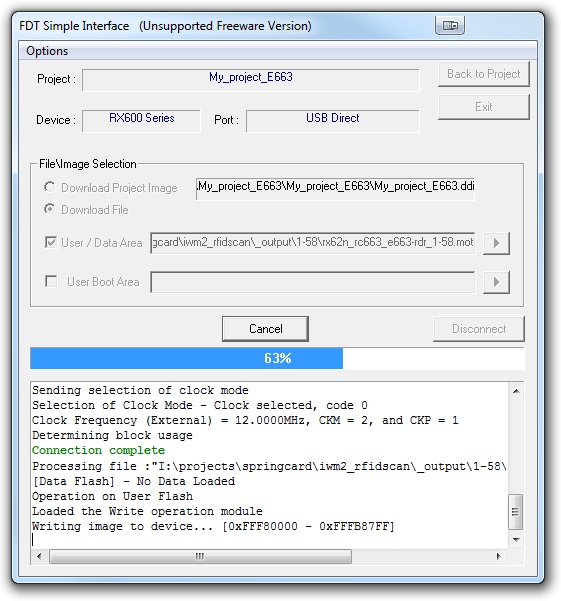561x601 pixels.
Task: Toggle User / Data Area checkbox
Action: (51, 243)
